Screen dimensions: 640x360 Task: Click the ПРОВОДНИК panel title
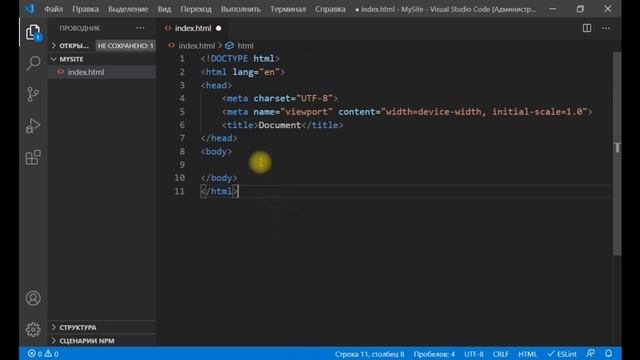click(80, 28)
